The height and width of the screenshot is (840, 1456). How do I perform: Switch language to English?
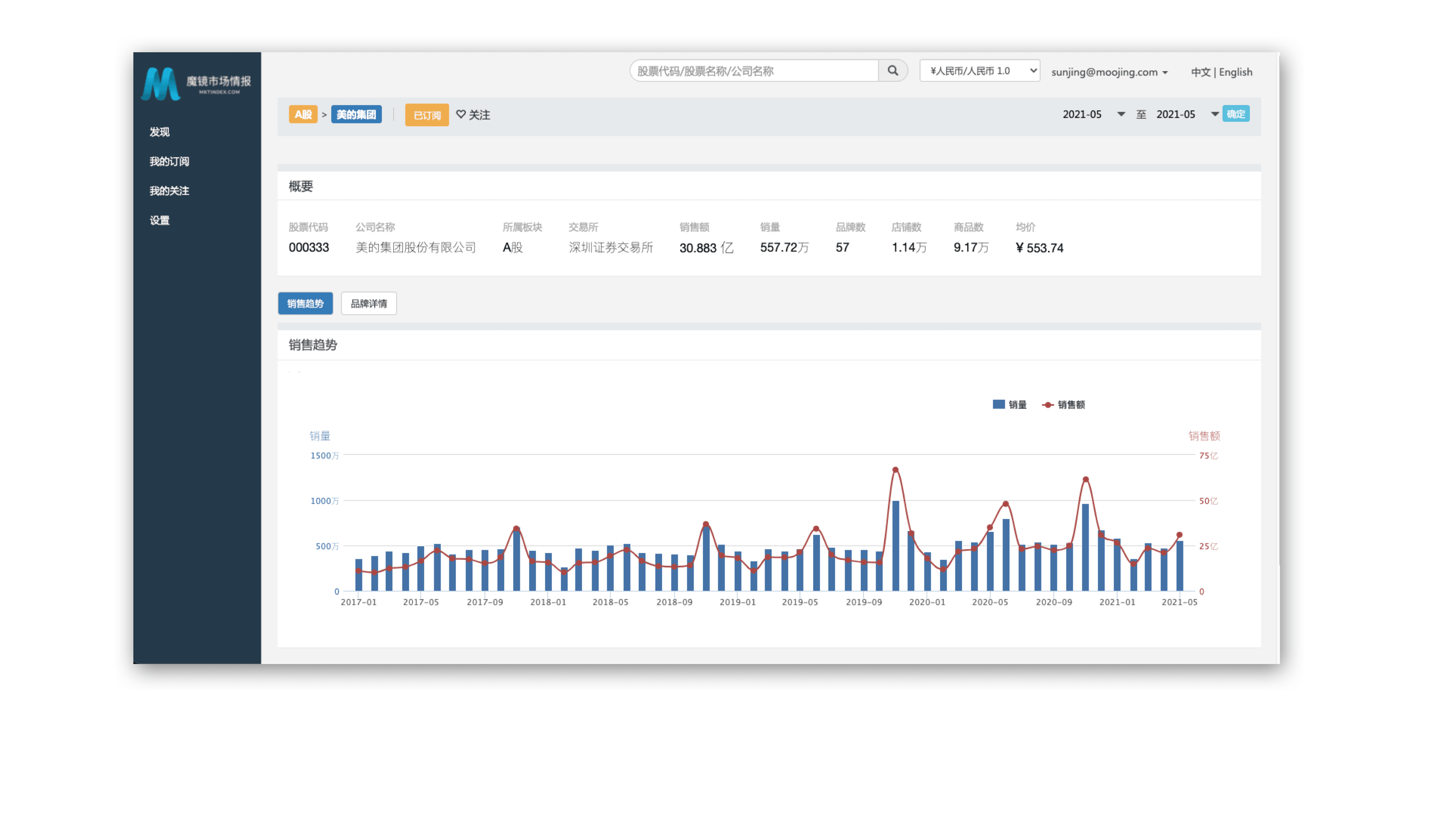pos(1235,72)
